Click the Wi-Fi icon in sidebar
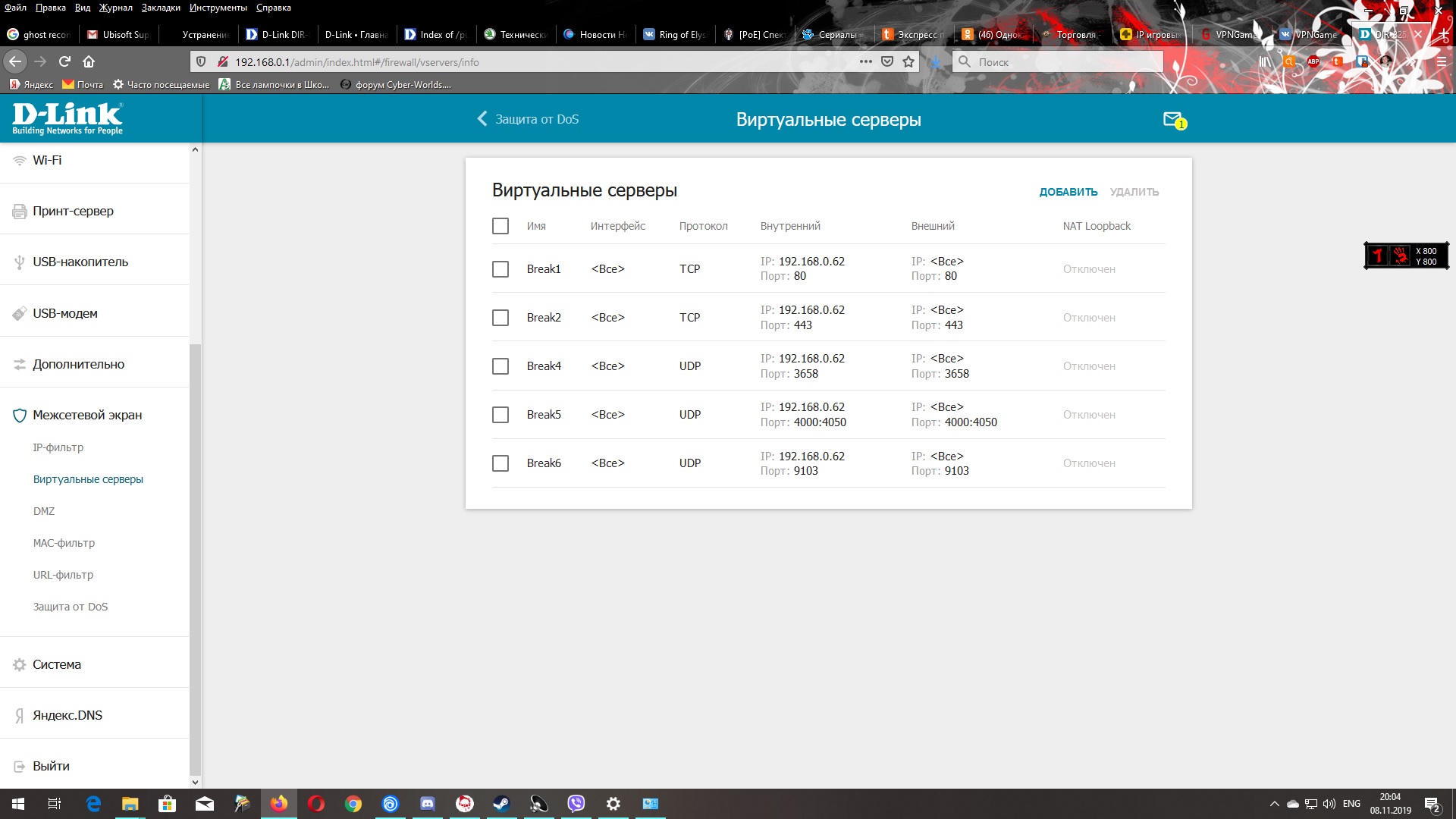The image size is (1456, 819). [x=20, y=161]
